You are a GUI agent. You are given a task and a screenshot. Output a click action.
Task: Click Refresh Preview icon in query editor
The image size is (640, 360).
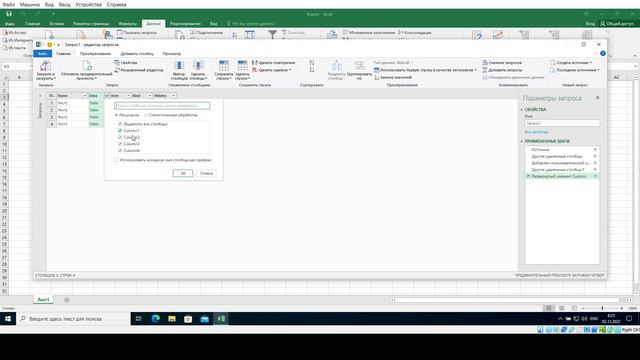pyautogui.click(x=87, y=65)
